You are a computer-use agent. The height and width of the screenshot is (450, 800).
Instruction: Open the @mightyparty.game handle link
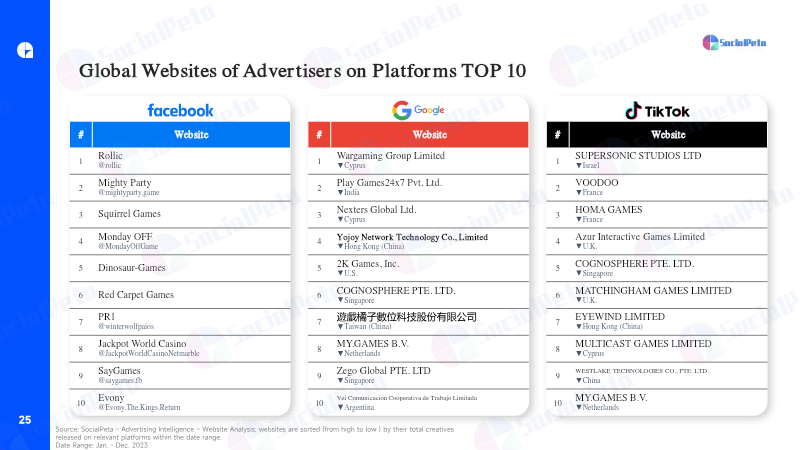(129, 193)
